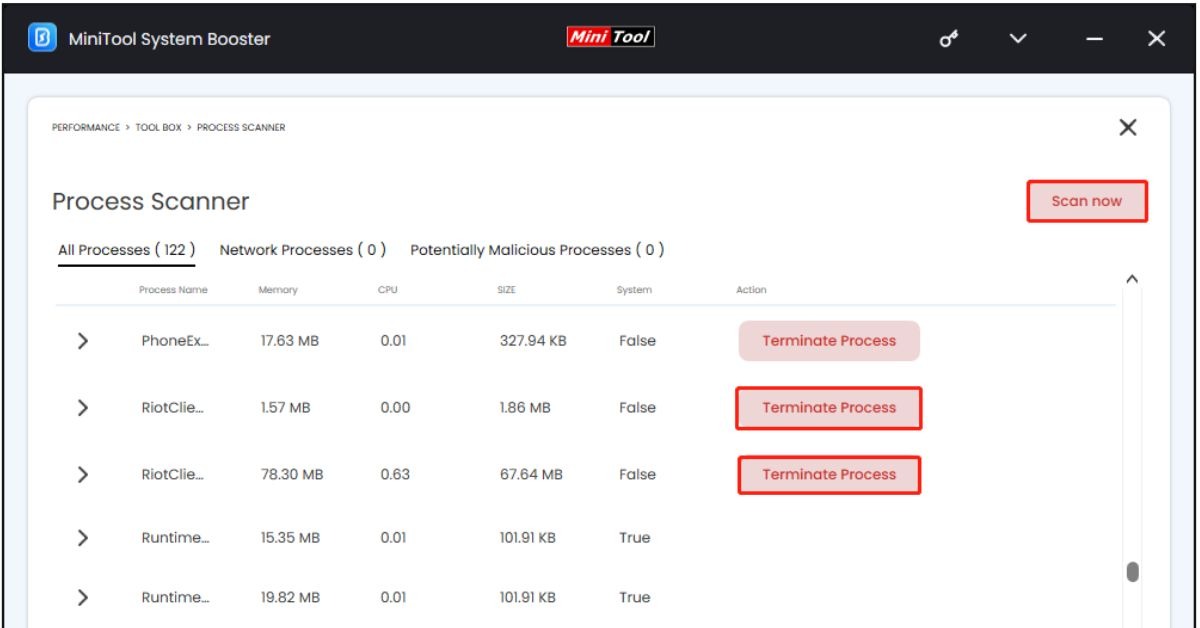Viewport: 1200px width, 628px height.
Task: Switch to All Processes (122) tab
Action: click(126, 250)
